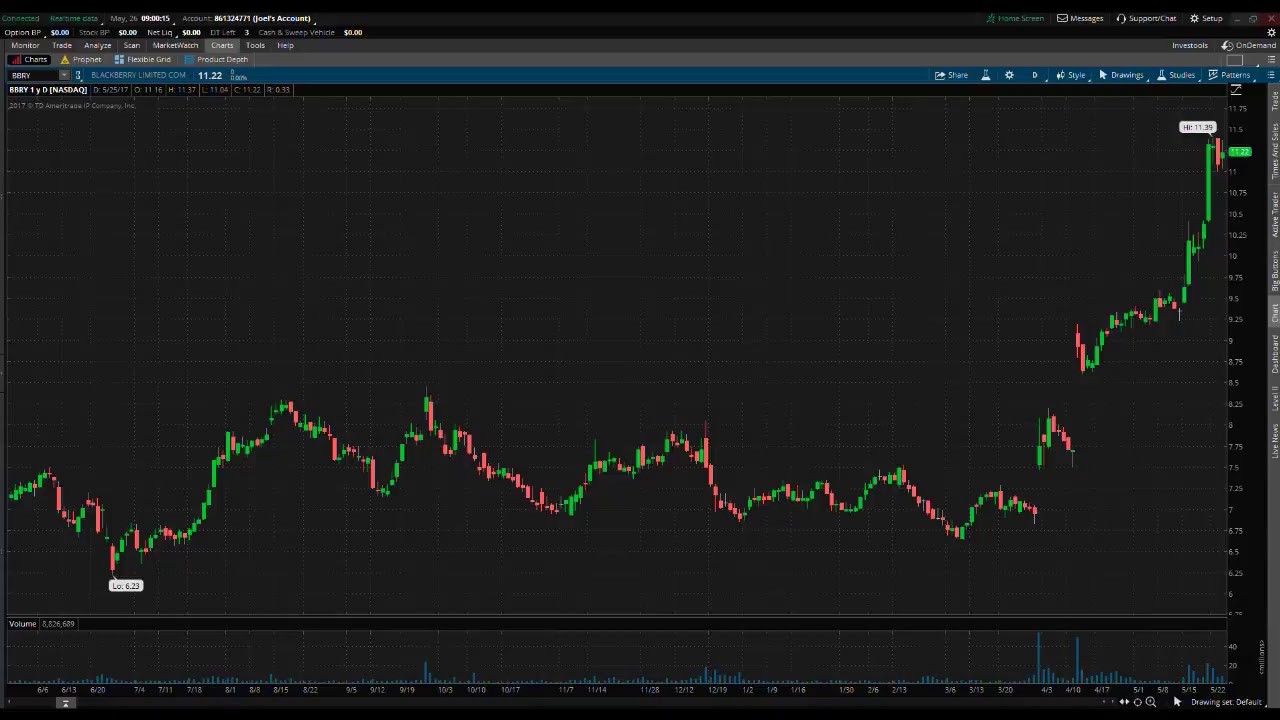Click the Cash & Sweep Vehicle label
This screenshot has height=720, width=1280.
(296, 32)
